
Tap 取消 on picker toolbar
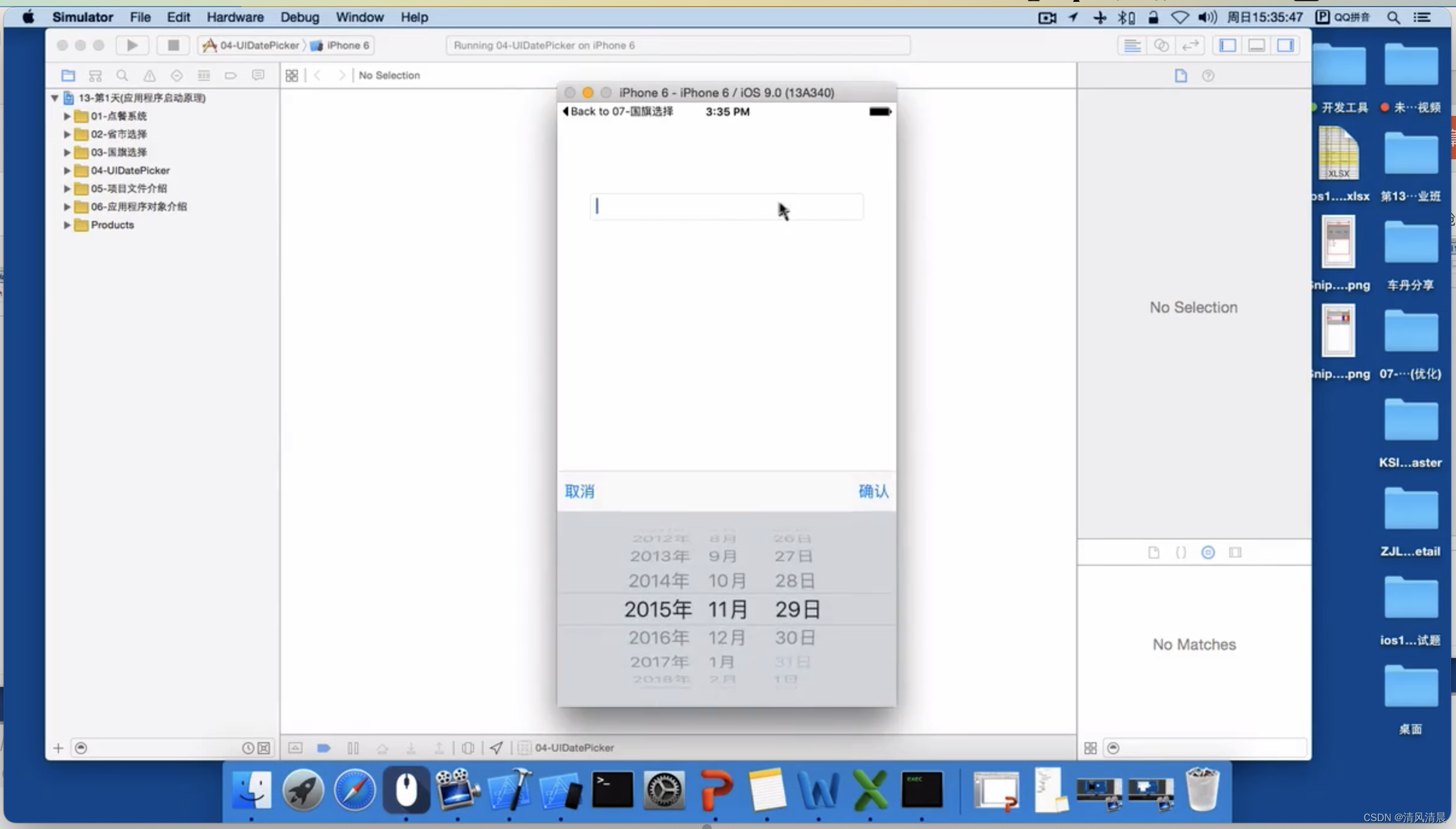click(580, 491)
